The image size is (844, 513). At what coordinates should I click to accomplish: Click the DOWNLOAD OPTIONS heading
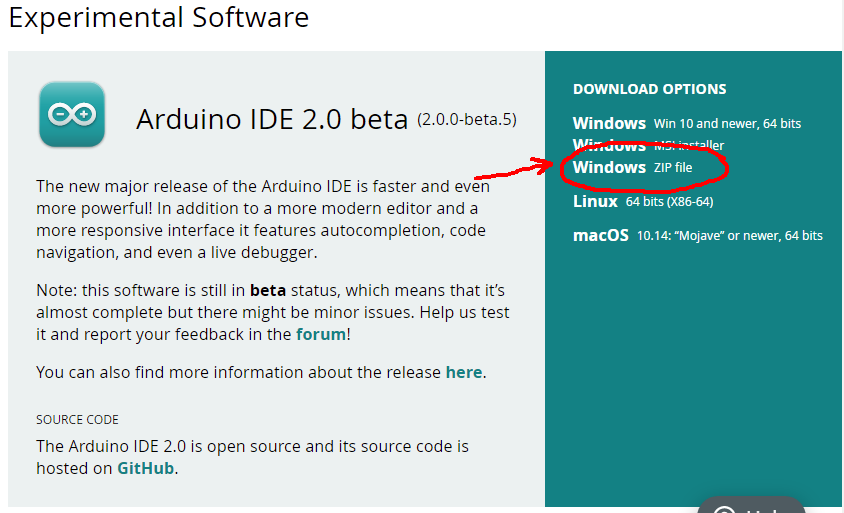(649, 89)
